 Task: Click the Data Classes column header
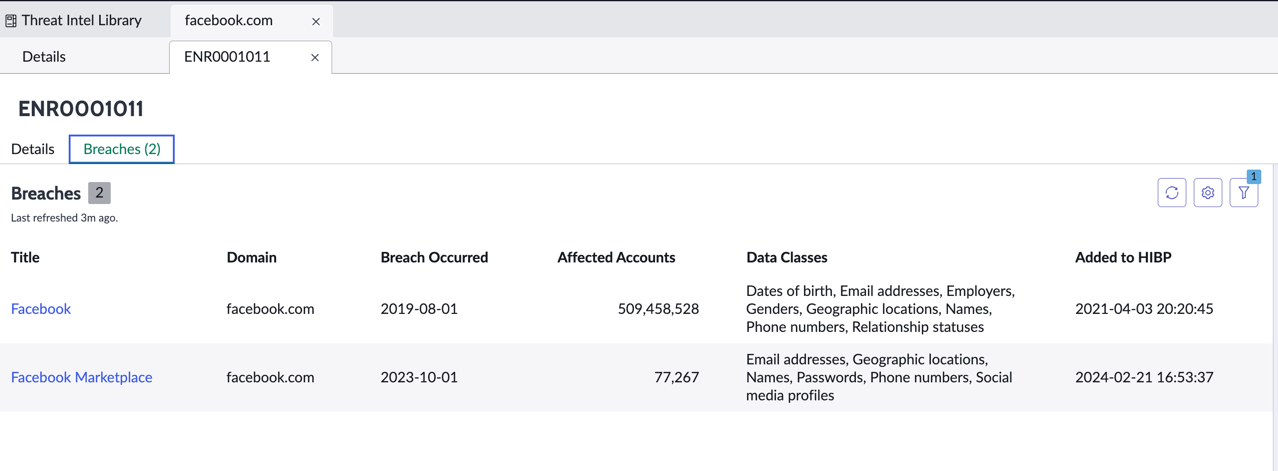coord(787,257)
